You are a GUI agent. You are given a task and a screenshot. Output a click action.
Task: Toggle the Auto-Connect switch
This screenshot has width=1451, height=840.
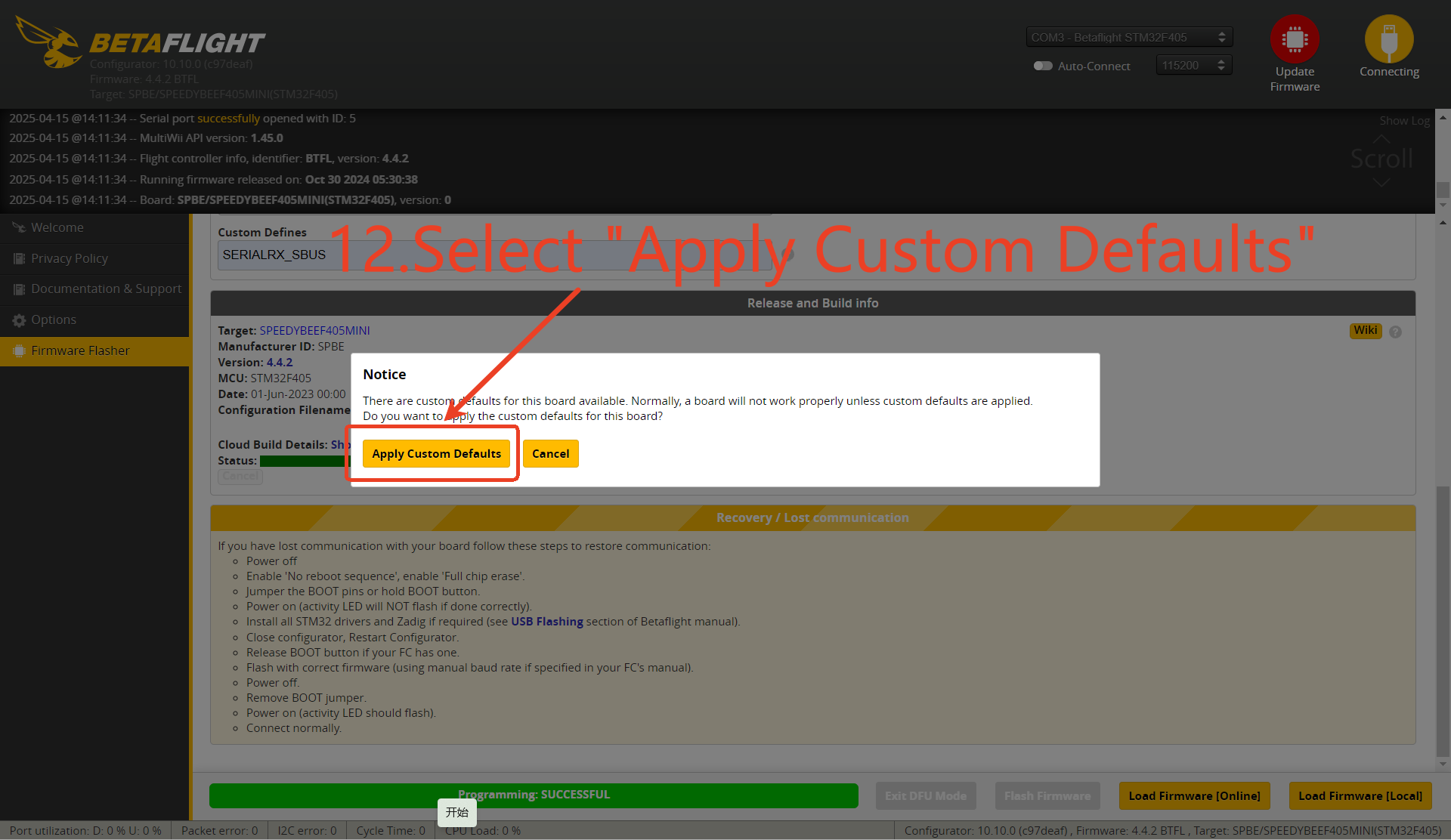click(1043, 66)
